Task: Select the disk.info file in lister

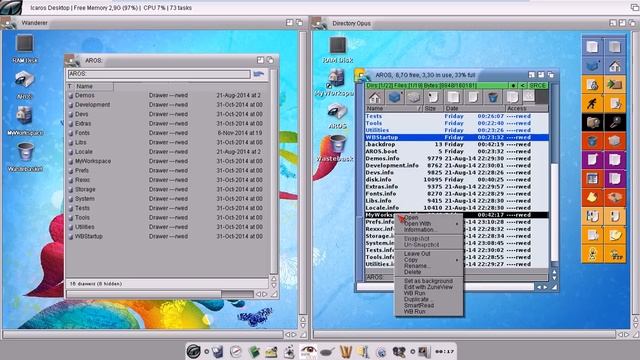Action: point(457,179)
